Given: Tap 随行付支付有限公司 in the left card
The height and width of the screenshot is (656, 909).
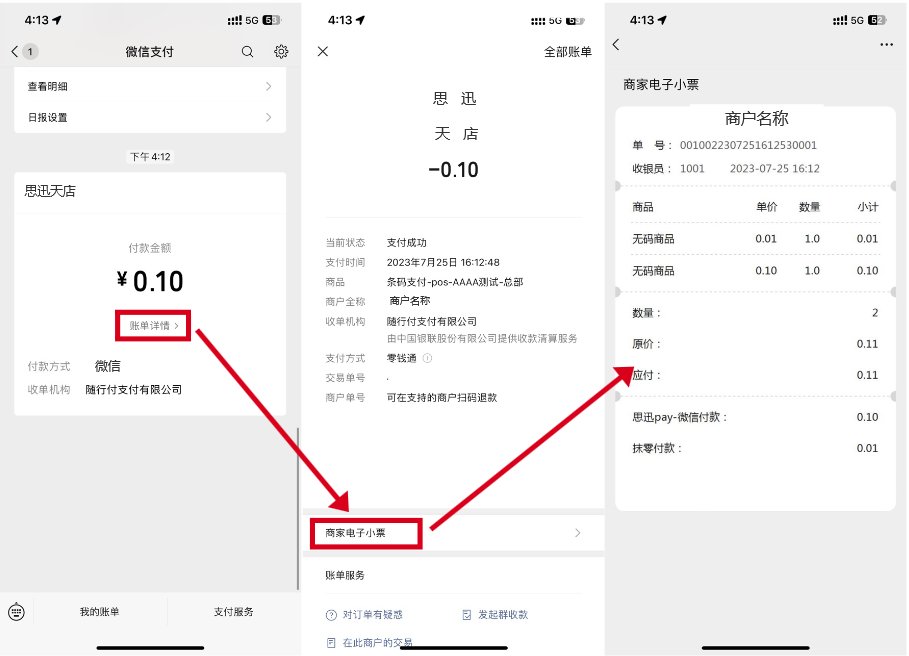Looking at the screenshot, I should [x=134, y=389].
